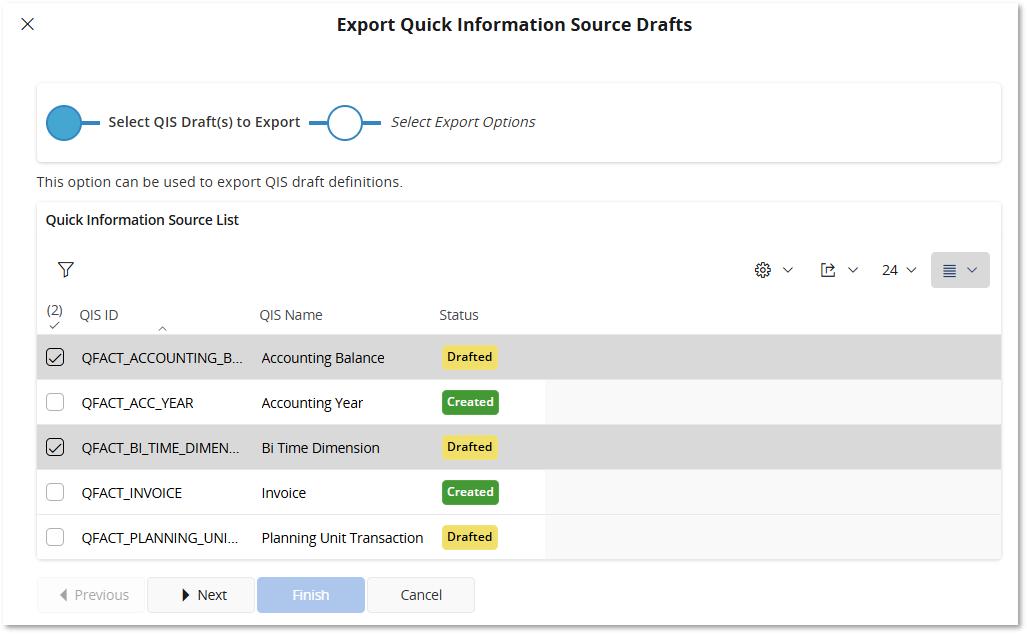Click the Drafted badge for Bi Time Dimension
Image resolution: width=1027 pixels, height=634 pixels.
(470, 447)
